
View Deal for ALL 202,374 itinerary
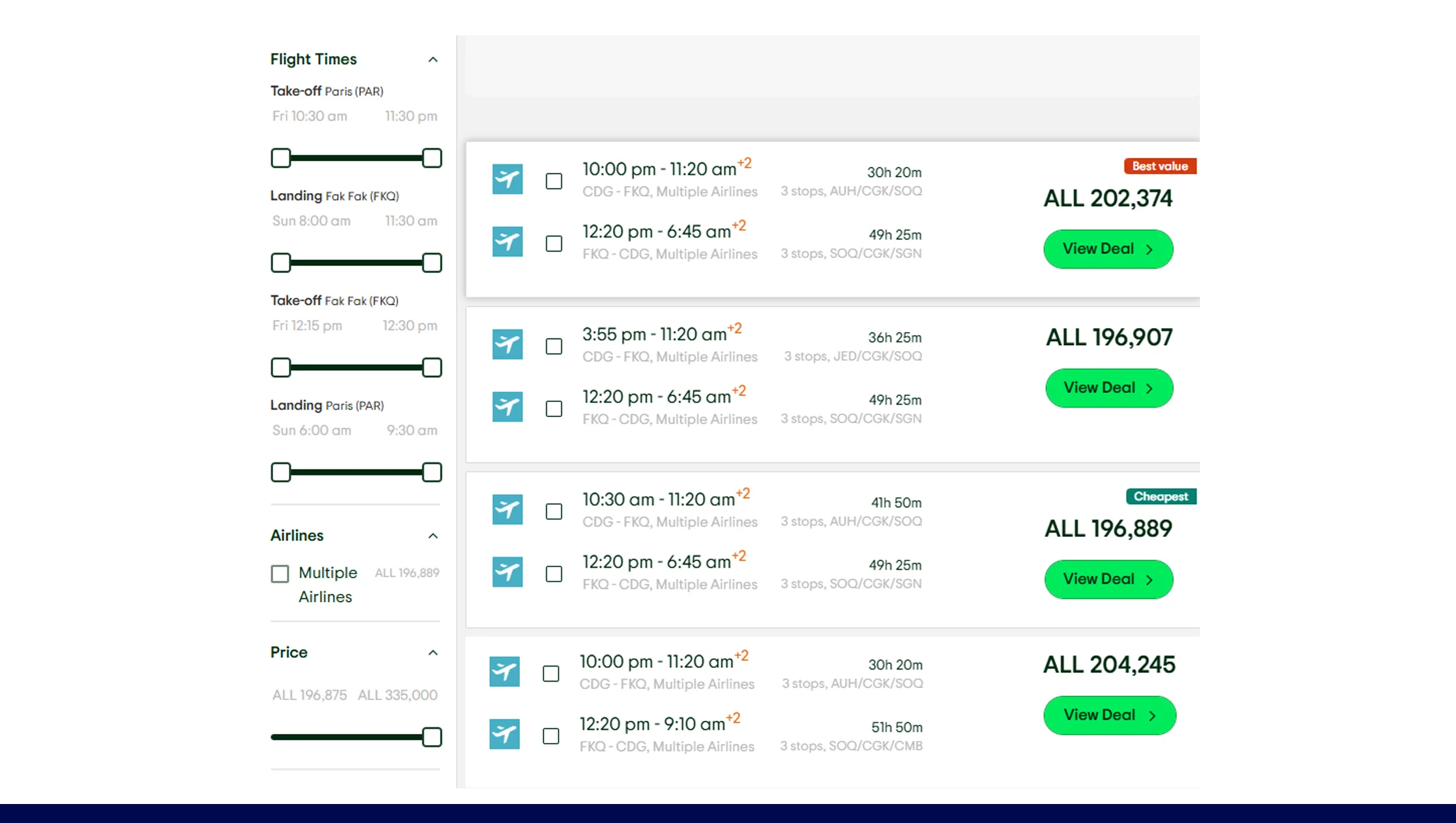[x=1108, y=249]
